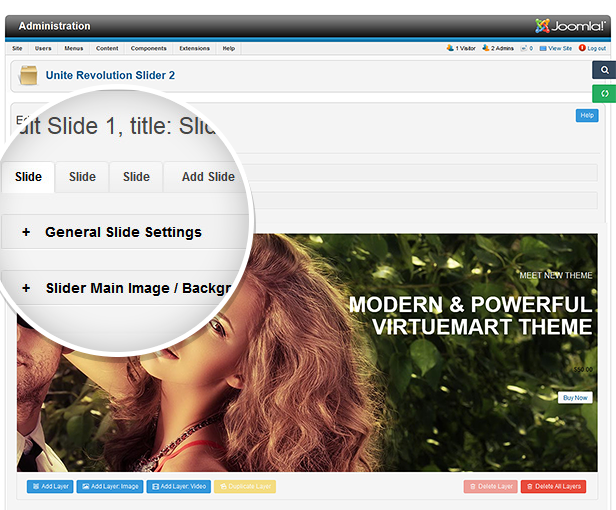Click Add Layer: Image button
The width and height of the screenshot is (616, 510).
tap(109, 486)
